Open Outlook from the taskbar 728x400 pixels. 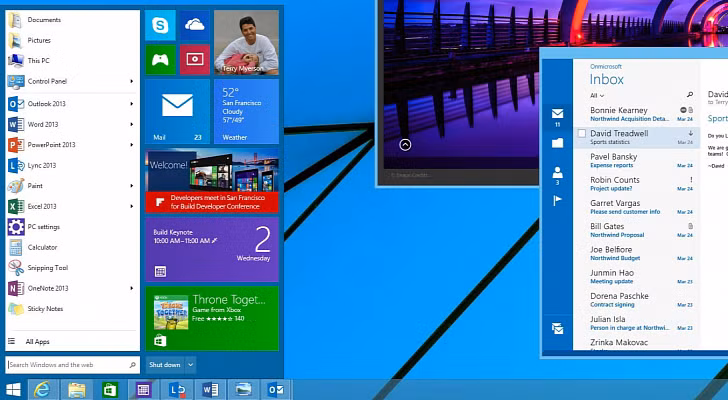point(277,390)
